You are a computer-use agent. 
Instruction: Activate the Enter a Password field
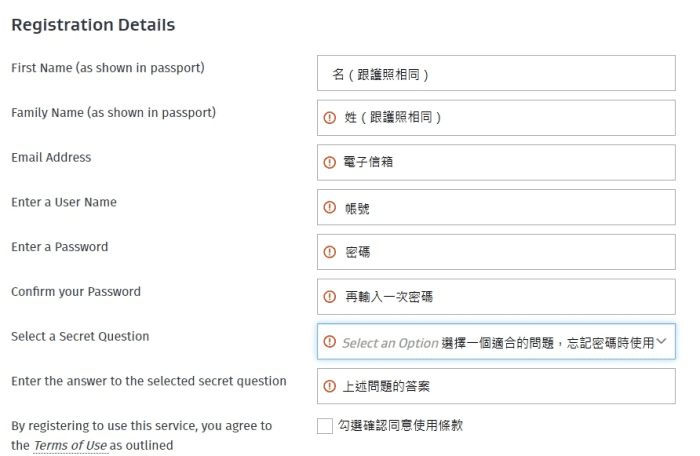coord(496,252)
